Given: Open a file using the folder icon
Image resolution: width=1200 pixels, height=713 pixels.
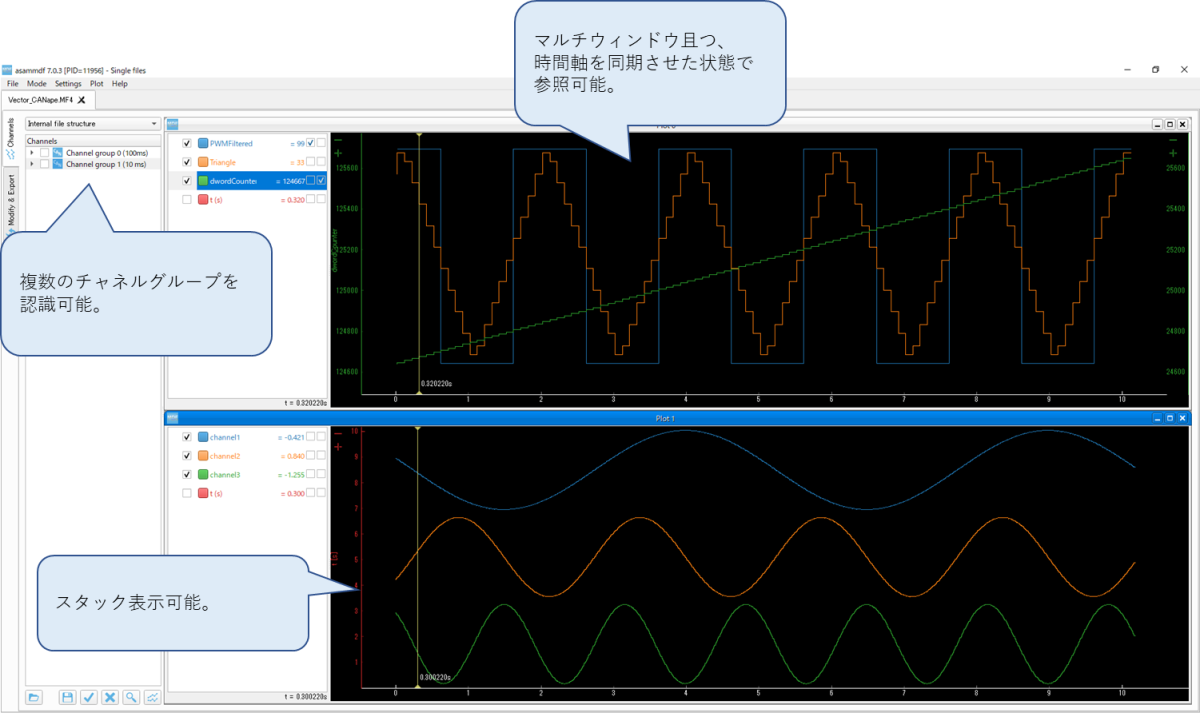Looking at the screenshot, I should 34,697.
